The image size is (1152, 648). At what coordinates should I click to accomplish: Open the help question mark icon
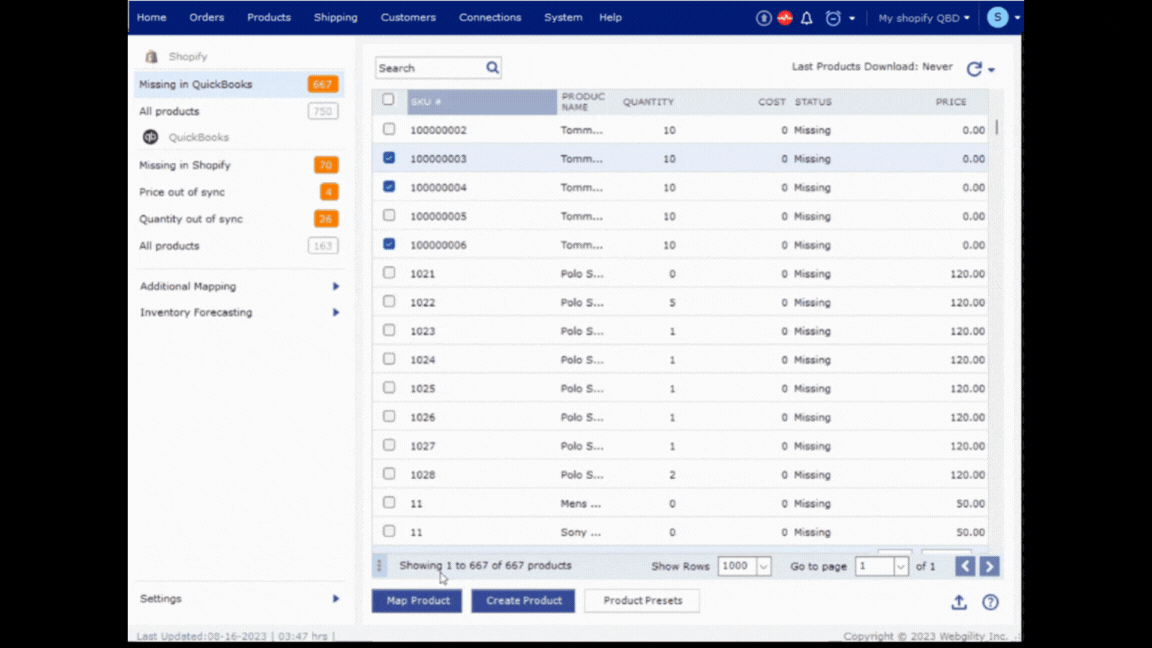pyautogui.click(x=990, y=602)
